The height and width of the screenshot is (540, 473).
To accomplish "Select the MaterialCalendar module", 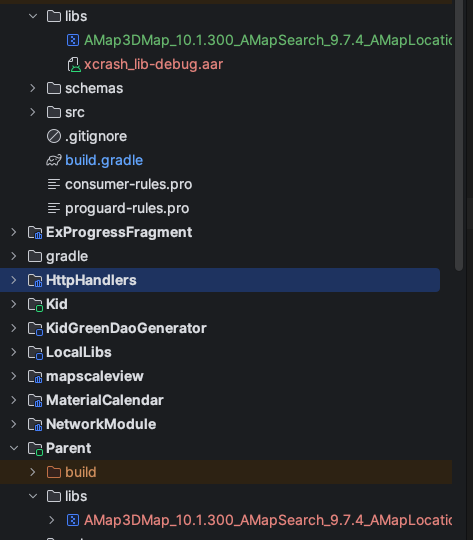I will [x=105, y=400].
